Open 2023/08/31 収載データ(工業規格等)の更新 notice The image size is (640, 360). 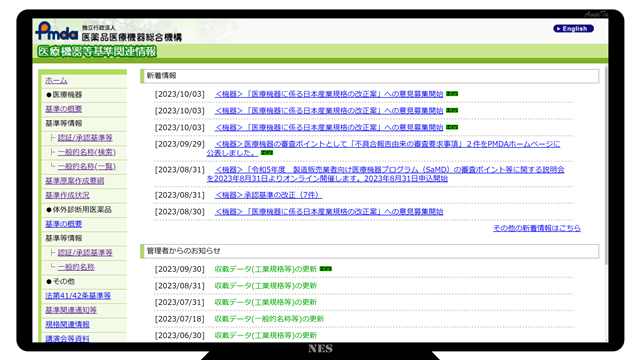[x=266, y=286]
